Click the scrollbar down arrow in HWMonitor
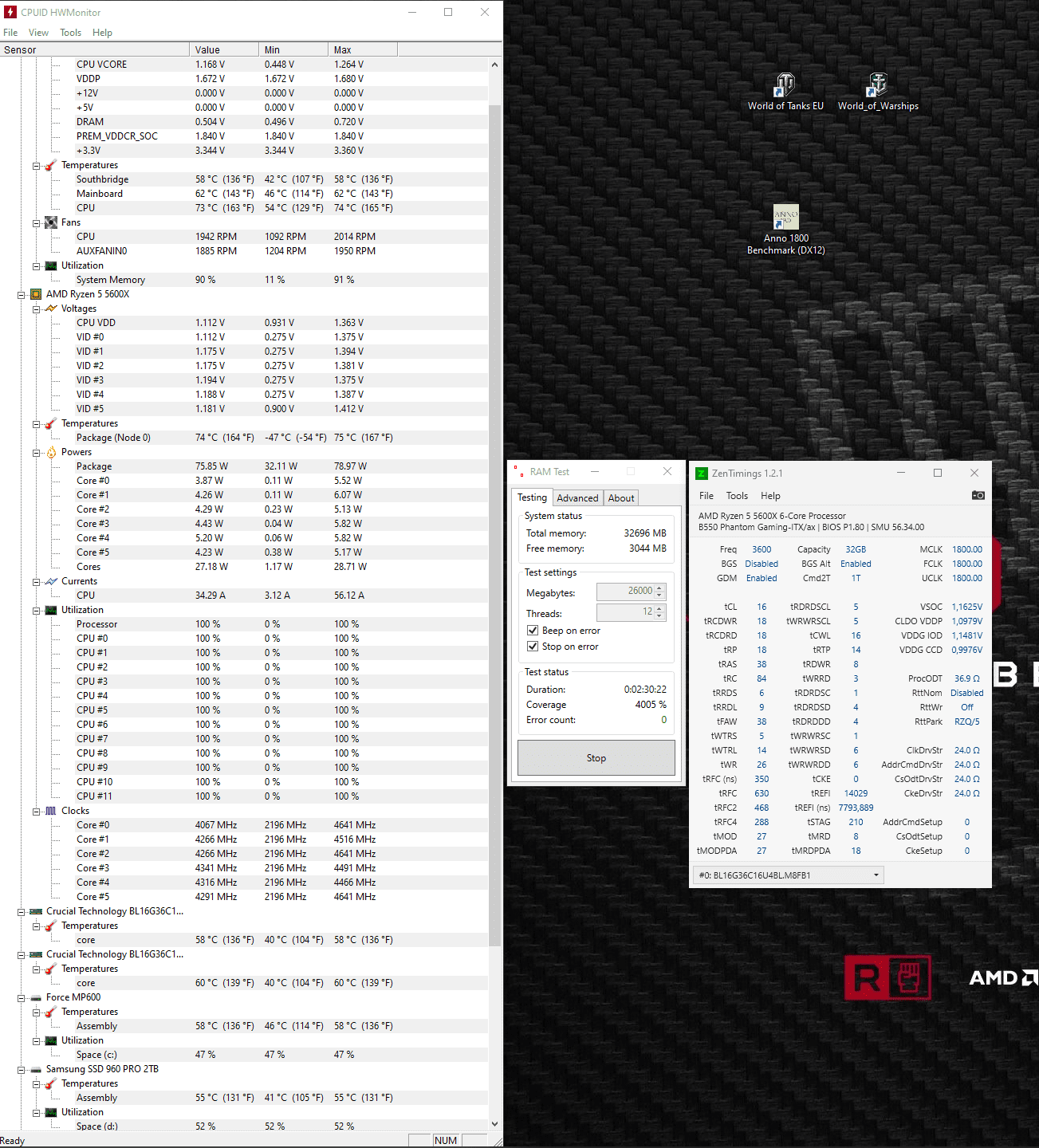The height and width of the screenshot is (1148, 1039). click(x=494, y=1123)
